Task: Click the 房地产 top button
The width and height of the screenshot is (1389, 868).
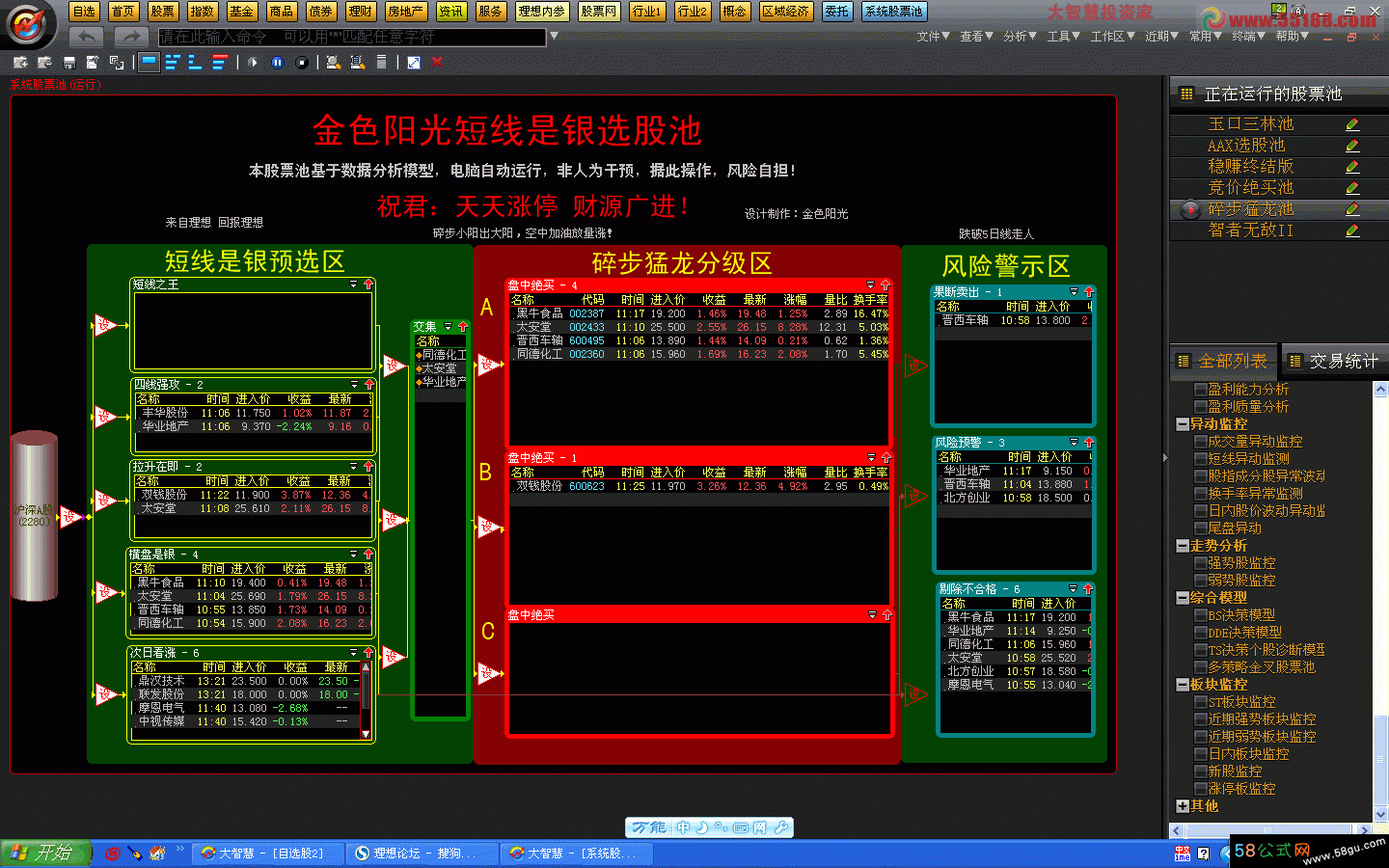Action: pyautogui.click(x=405, y=12)
